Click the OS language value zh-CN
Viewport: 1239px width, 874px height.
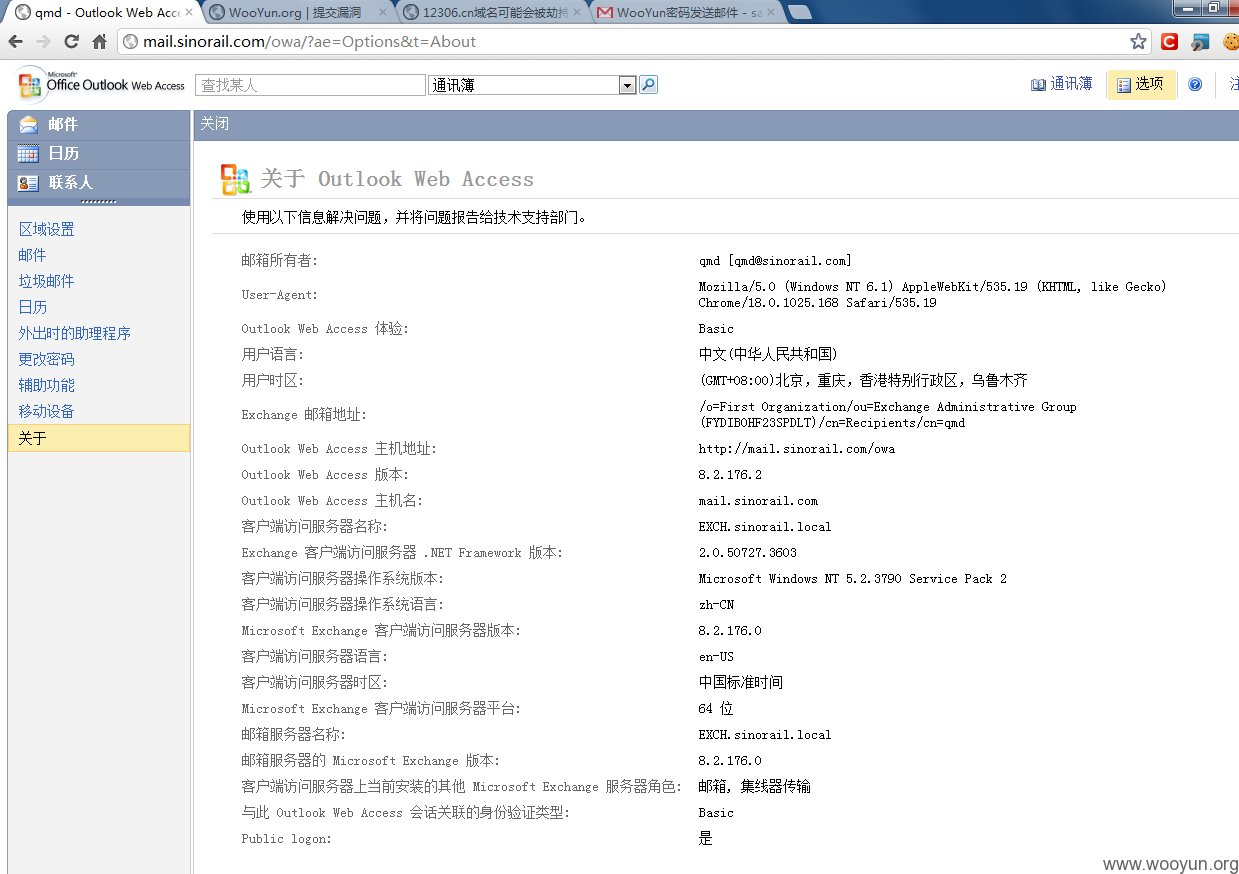716,605
